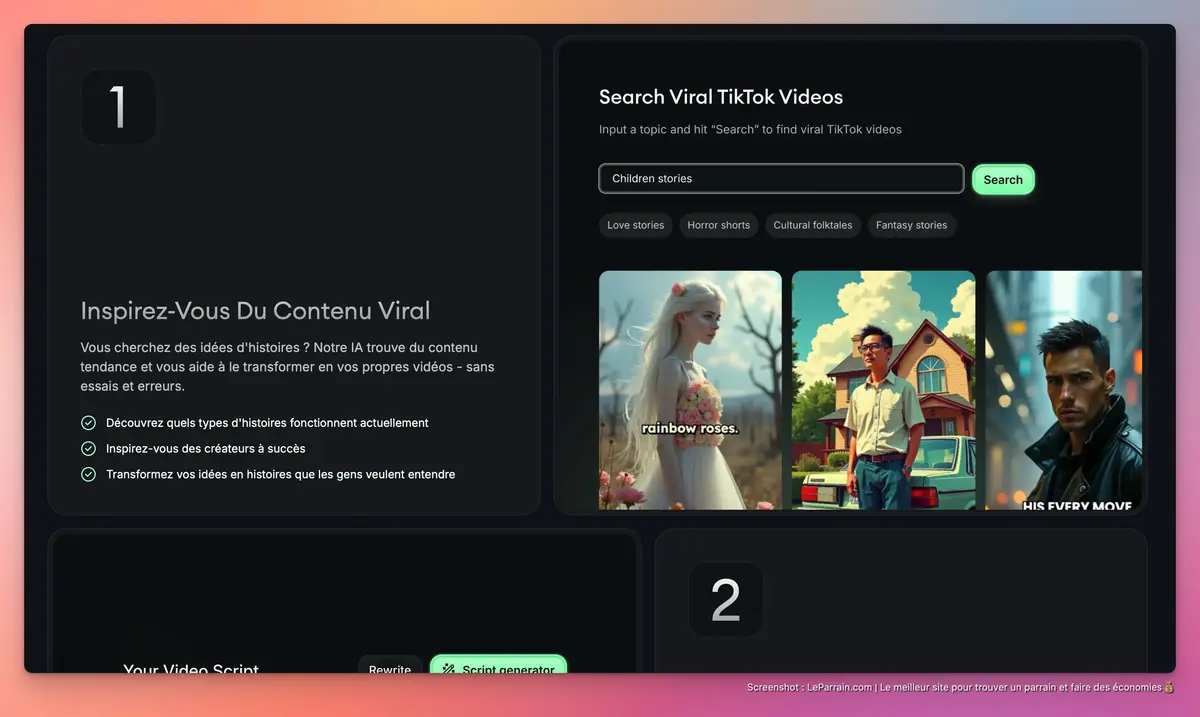The height and width of the screenshot is (717, 1200).
Task: Open the HIS EVERY MOVE video thumbnail
Action: point(1064,390)
